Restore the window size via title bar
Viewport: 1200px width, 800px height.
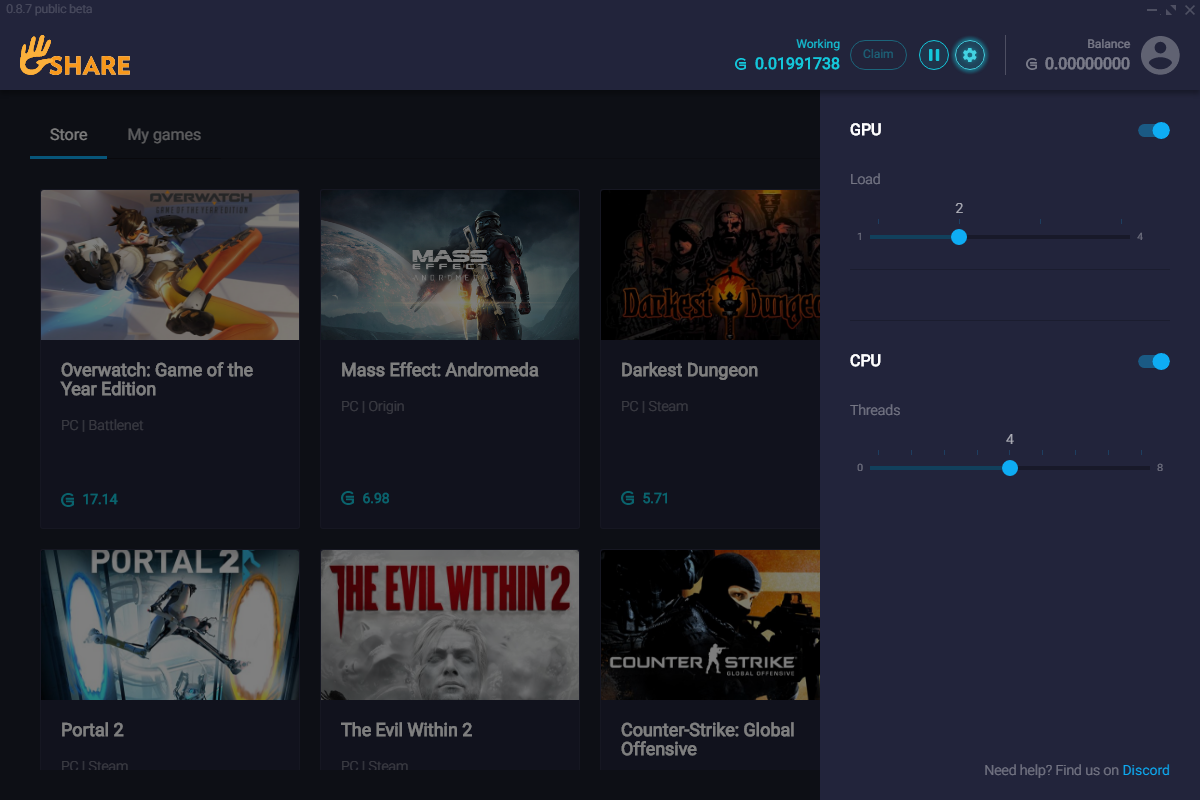(x=1171, y=9)
